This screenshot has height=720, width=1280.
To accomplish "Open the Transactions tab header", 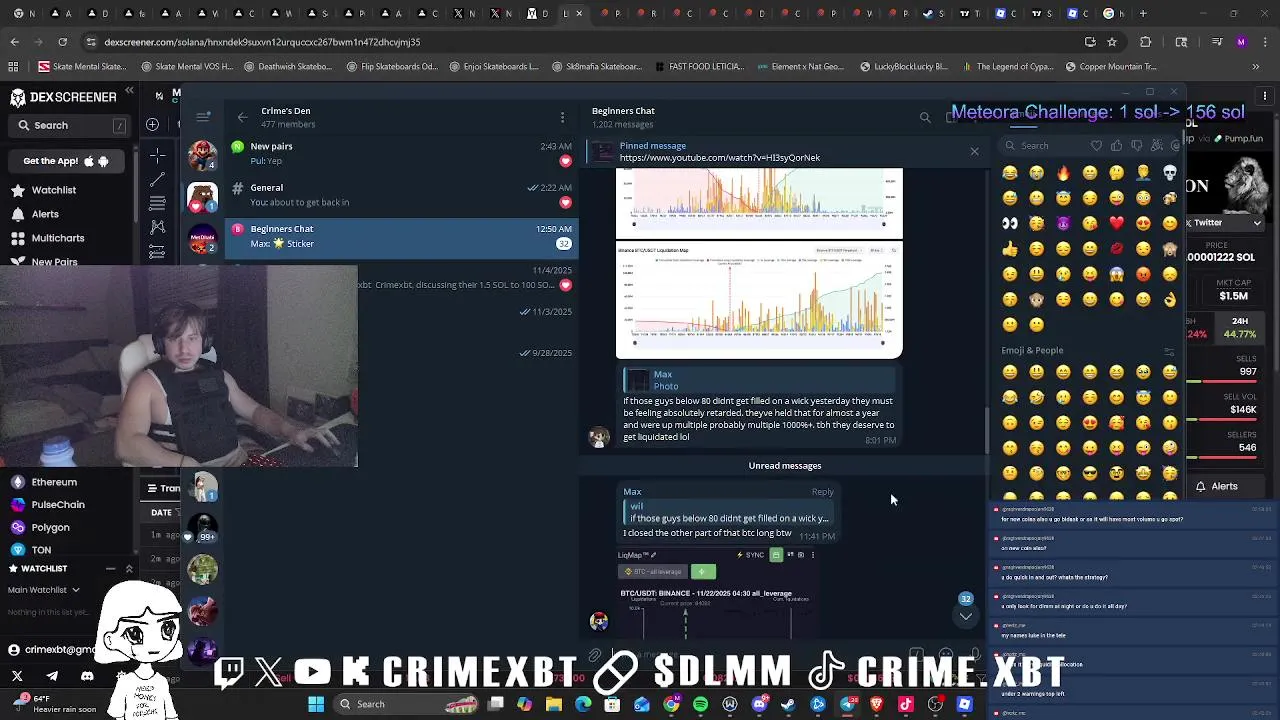I will pos(164,488).
